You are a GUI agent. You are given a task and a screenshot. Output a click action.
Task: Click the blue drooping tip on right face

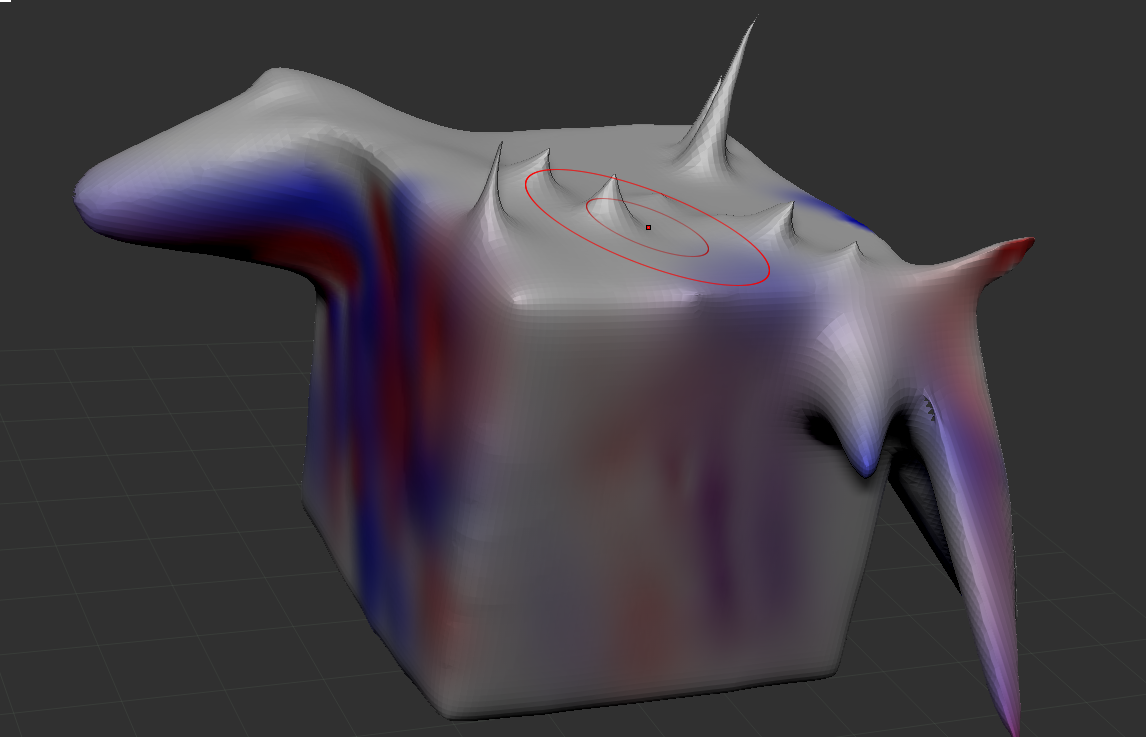coord(867,461)
